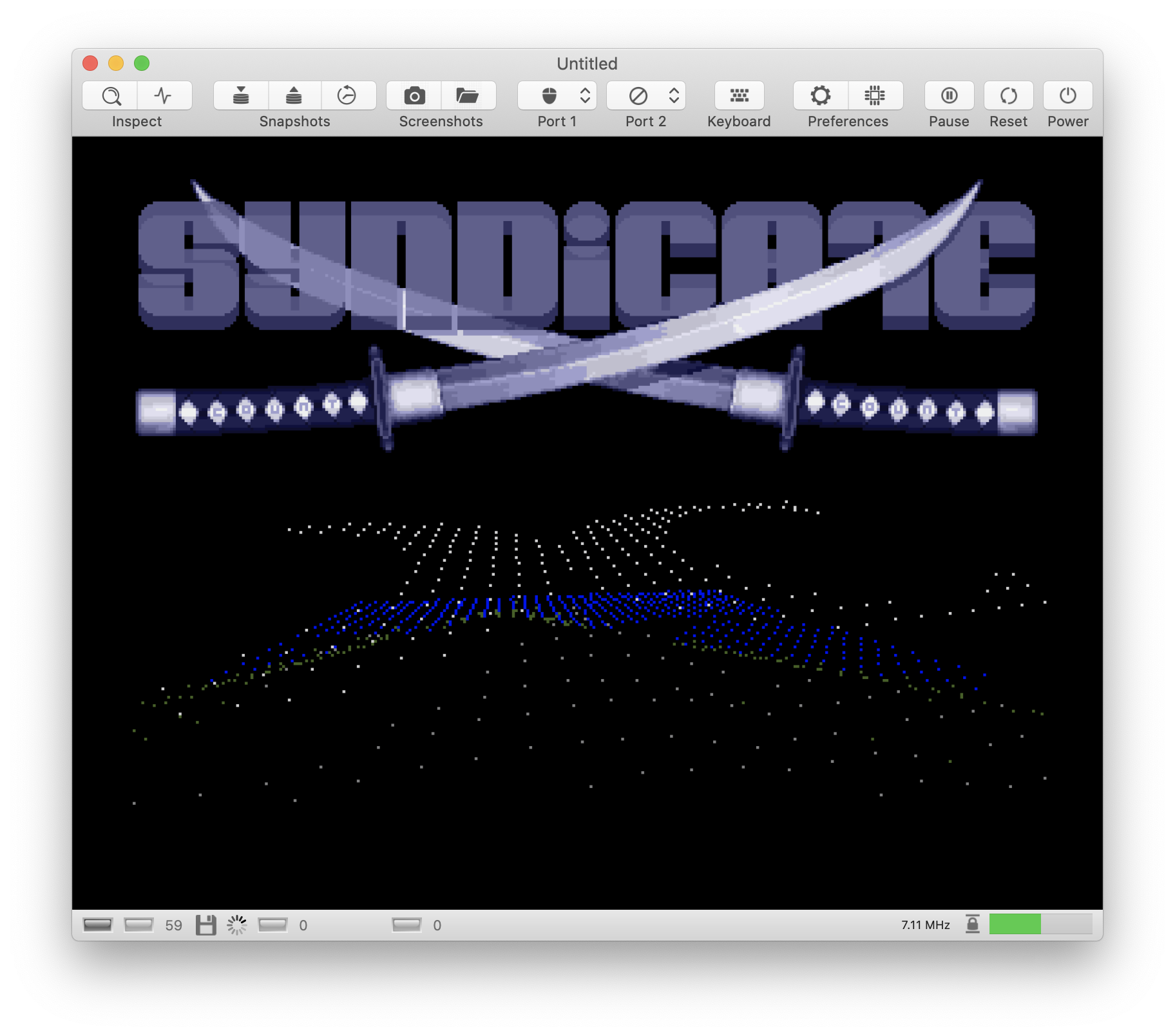Reset the emulated machine
Screen dimensions: 1175x1036
(1009, 96)
